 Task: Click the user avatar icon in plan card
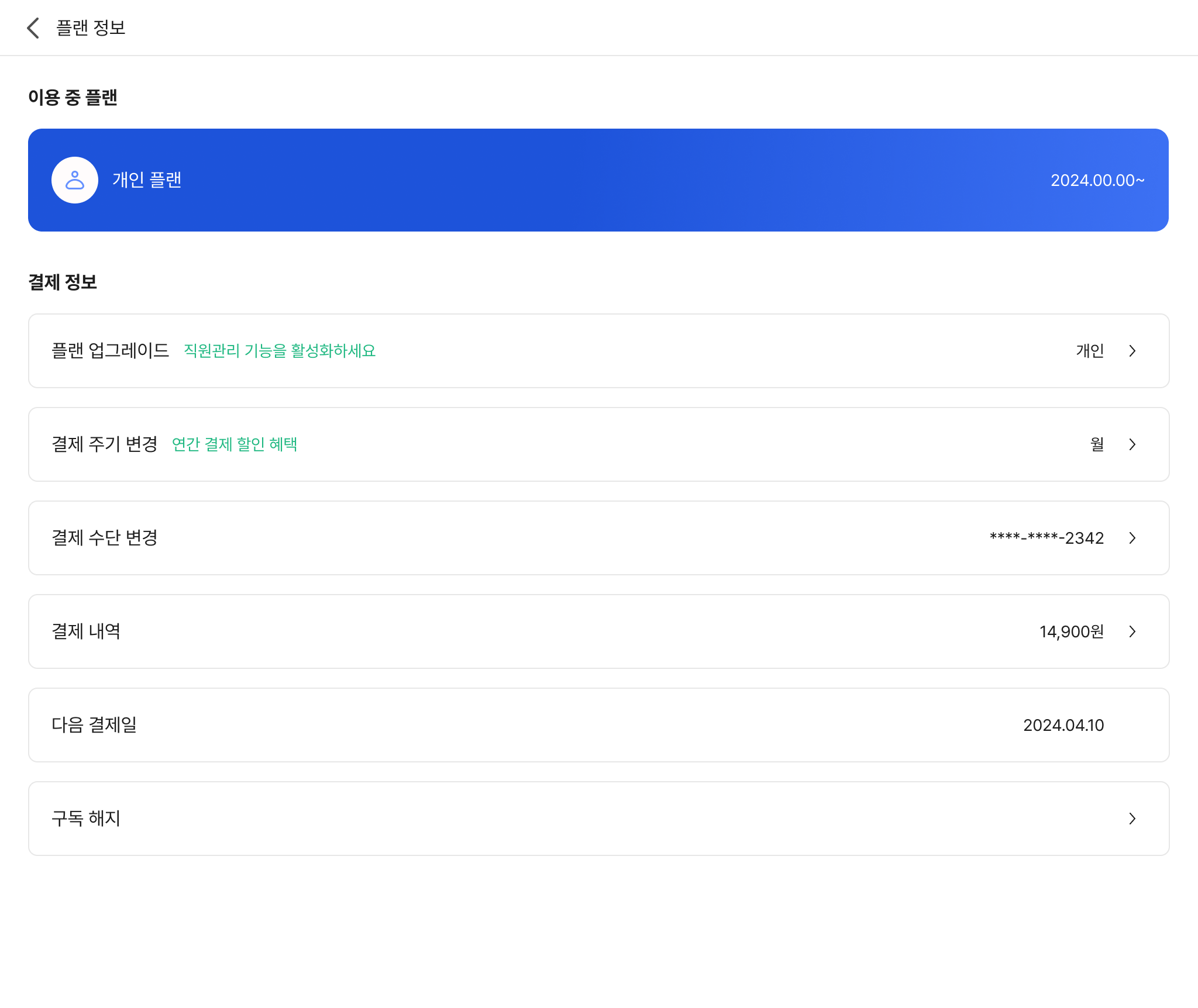click(x=75, y=180)
